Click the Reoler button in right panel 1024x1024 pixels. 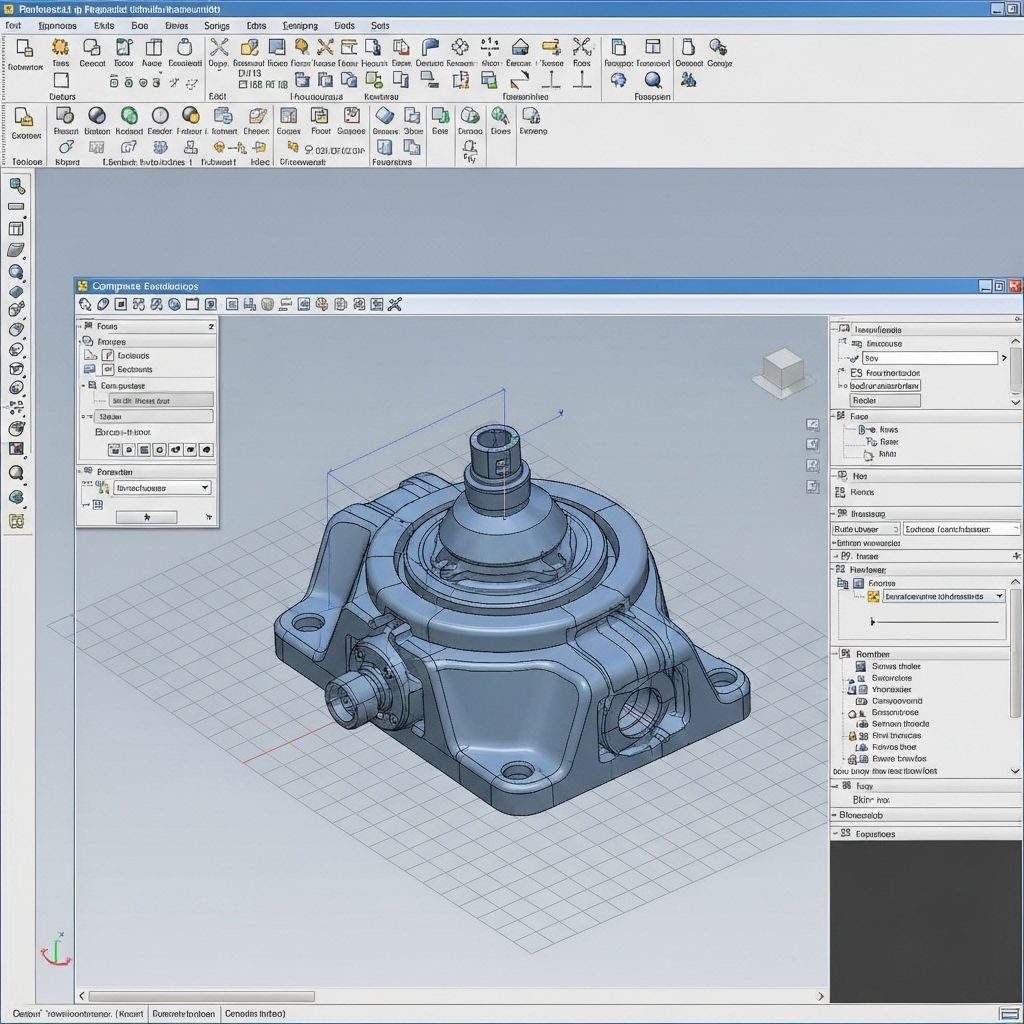[884, 400]
